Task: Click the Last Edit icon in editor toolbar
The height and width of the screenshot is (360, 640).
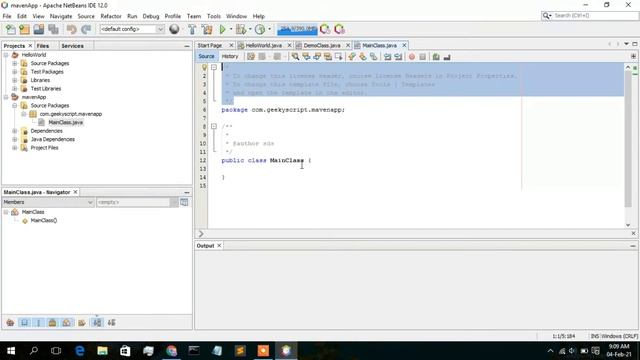Action: [x=251, y=57]
